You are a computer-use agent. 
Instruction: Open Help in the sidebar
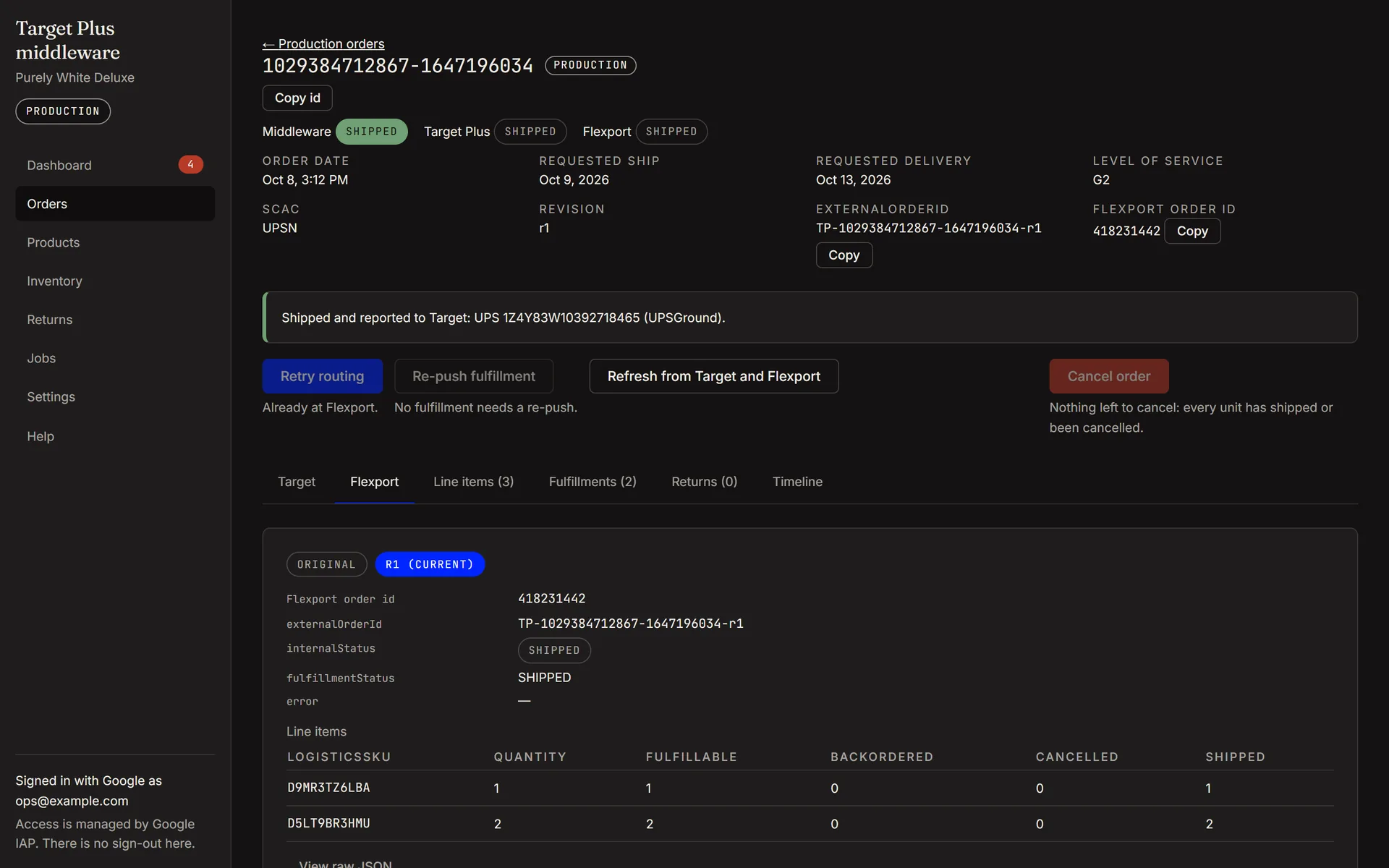click(x=115, y=436)
